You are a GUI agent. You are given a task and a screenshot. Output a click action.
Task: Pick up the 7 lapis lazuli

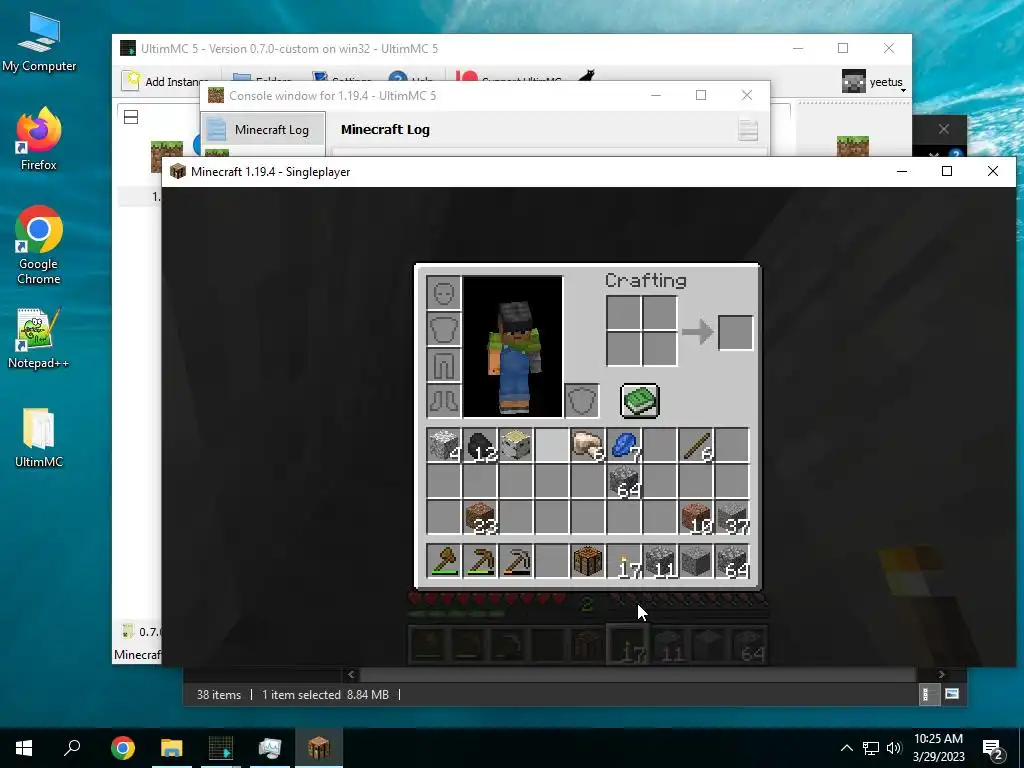point(624,445)
